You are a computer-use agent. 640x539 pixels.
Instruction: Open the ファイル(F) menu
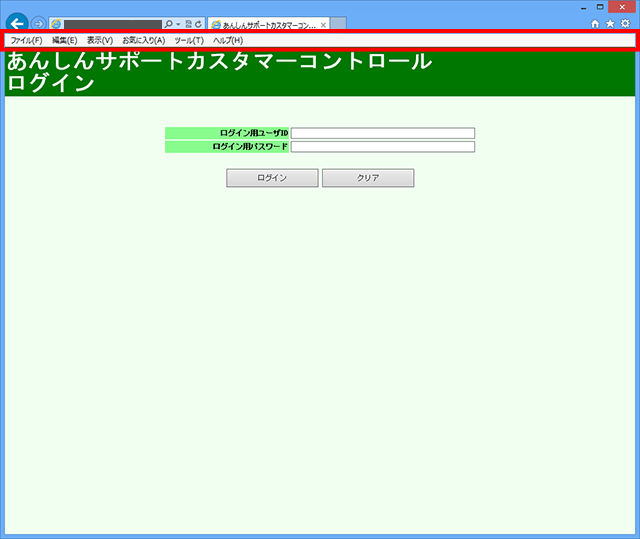pos(26,40)
